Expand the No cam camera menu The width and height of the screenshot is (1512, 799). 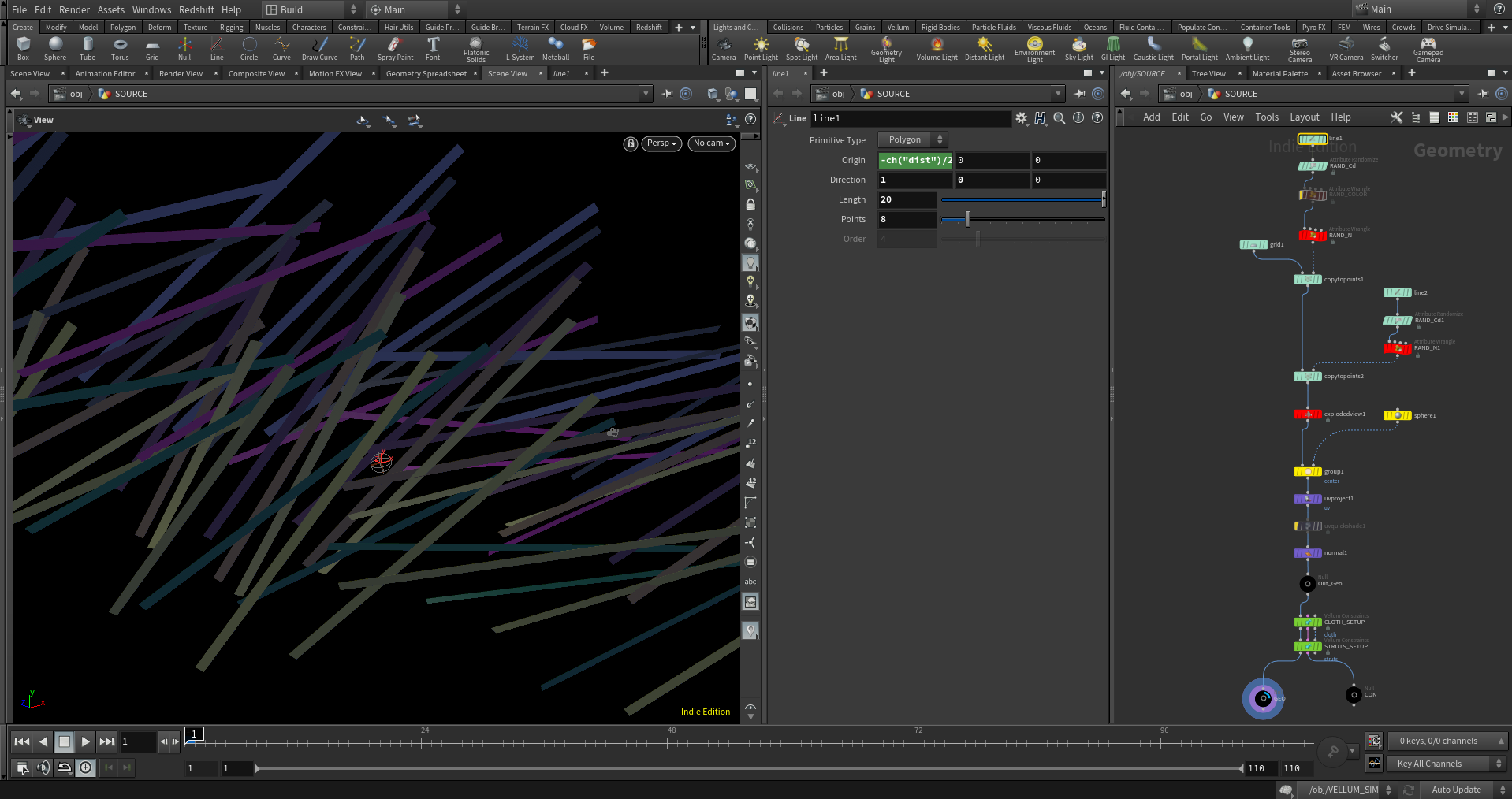(712, 143)
